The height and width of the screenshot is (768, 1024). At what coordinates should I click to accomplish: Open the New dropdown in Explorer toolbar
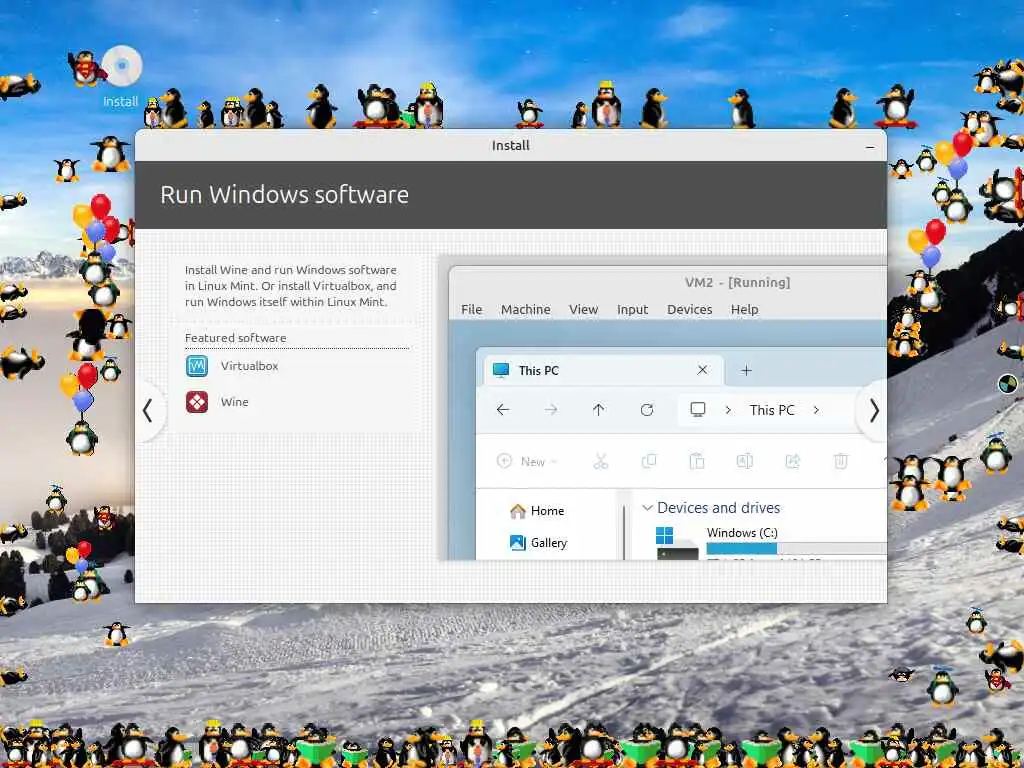point(527,462)
